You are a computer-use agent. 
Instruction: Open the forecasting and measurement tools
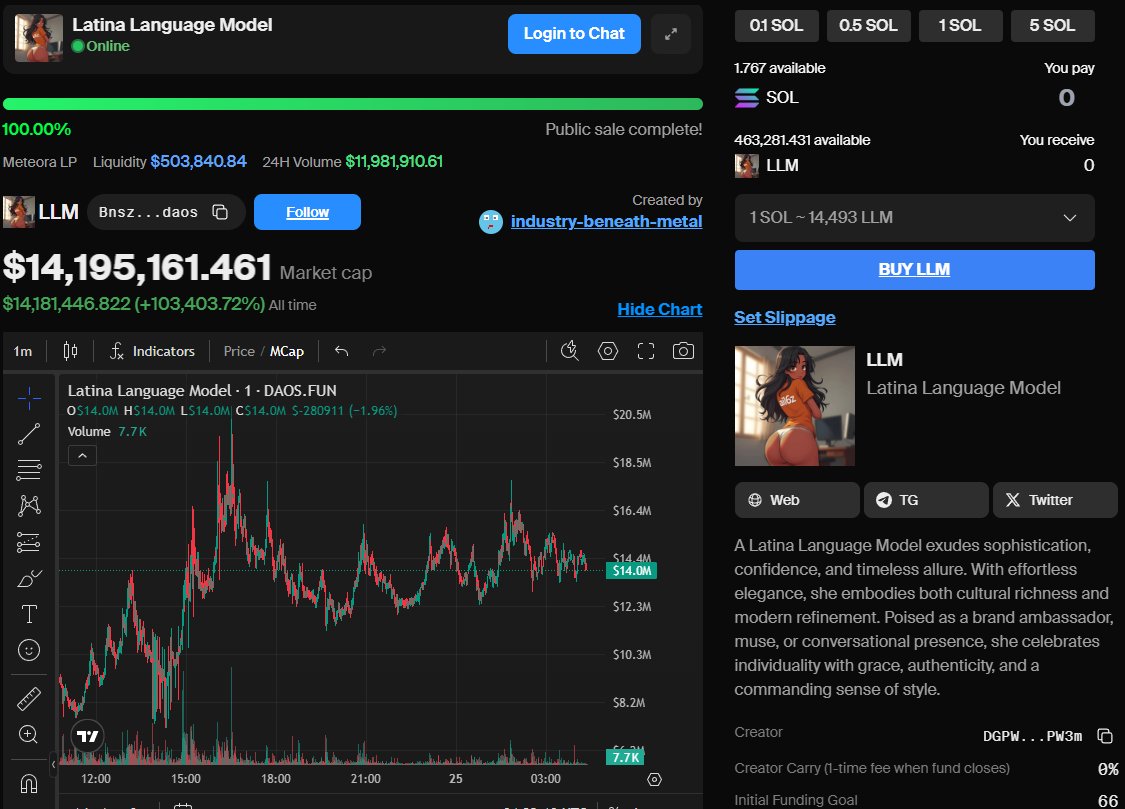click(x=29, y=542)
